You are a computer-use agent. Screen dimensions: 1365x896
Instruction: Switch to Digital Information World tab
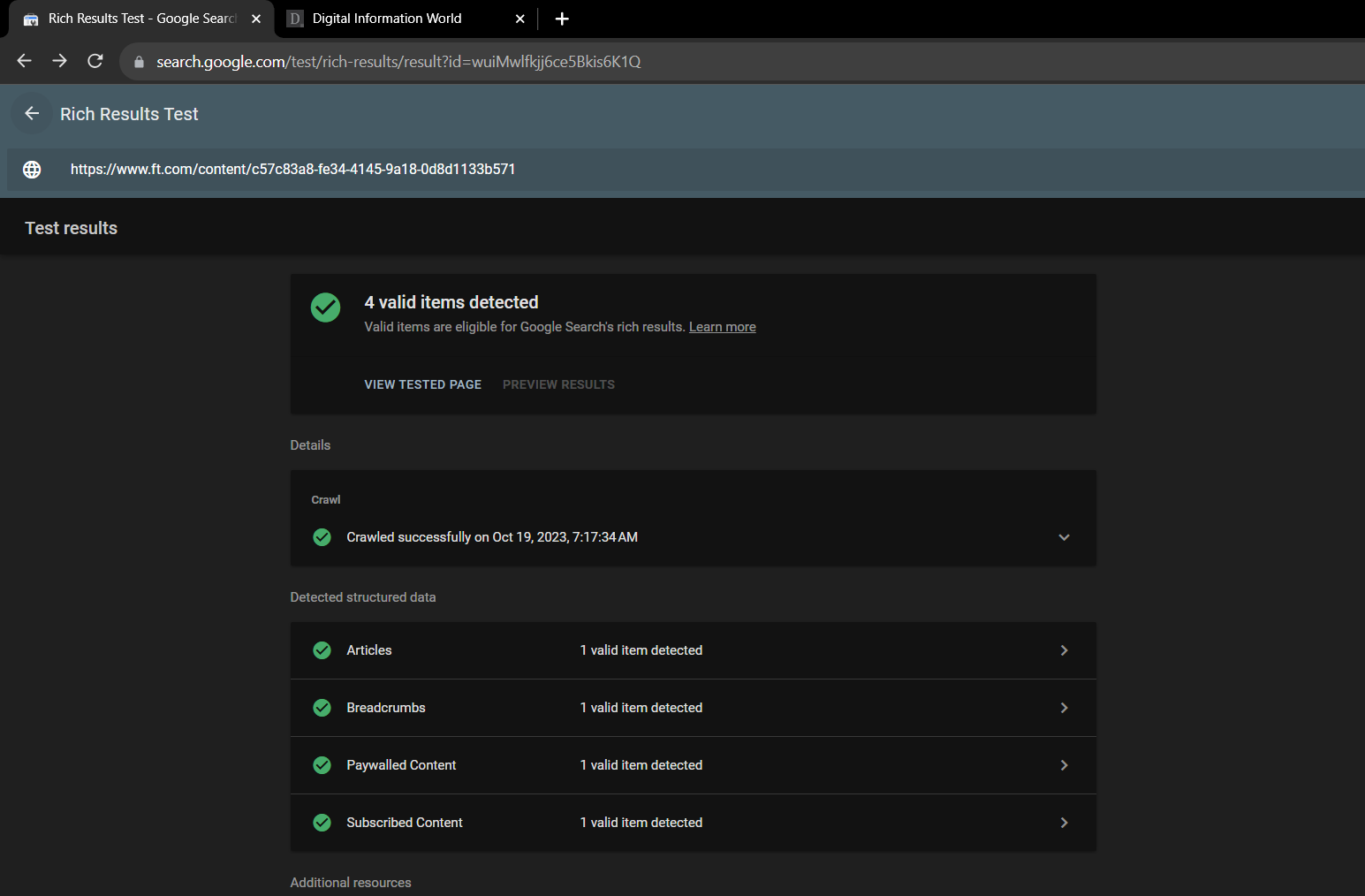[387, 19]
